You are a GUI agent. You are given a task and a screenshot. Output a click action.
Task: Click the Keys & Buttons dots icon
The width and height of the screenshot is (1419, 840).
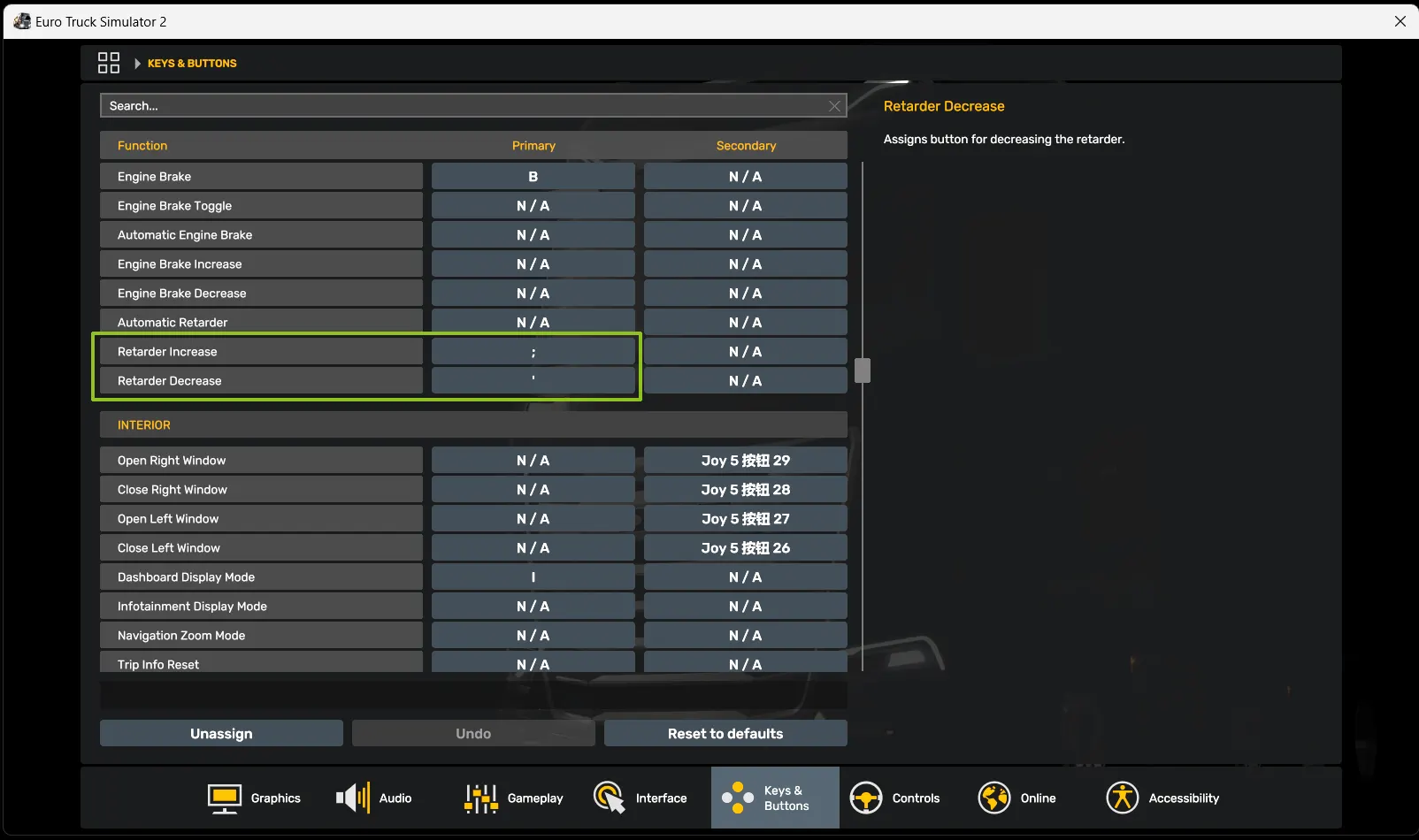click(738, 798)
